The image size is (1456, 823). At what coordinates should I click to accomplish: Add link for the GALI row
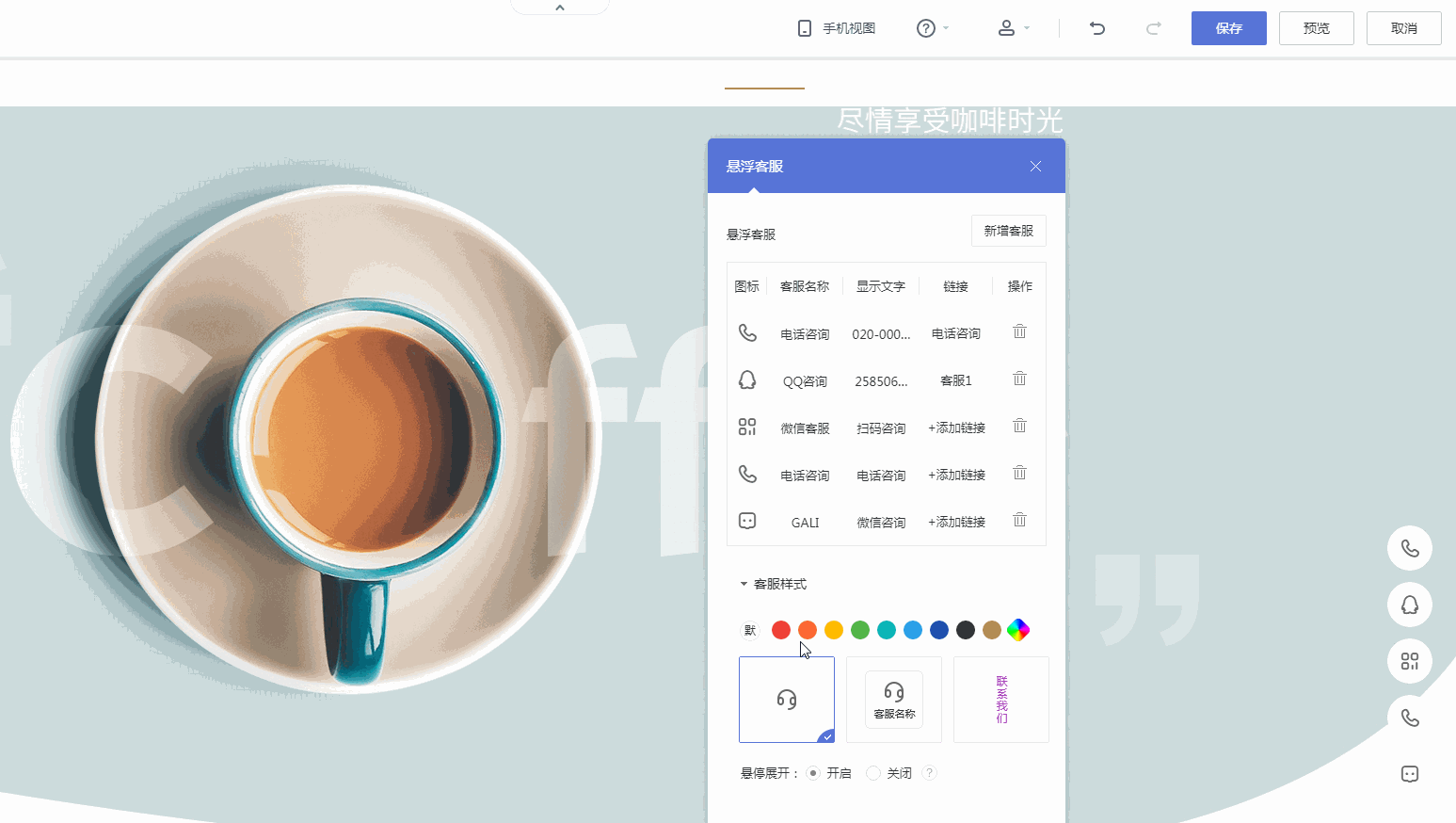956,522
